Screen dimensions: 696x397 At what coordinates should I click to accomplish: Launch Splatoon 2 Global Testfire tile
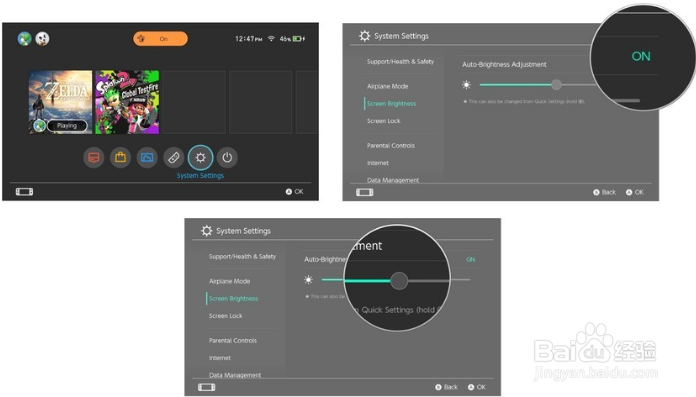127,102
